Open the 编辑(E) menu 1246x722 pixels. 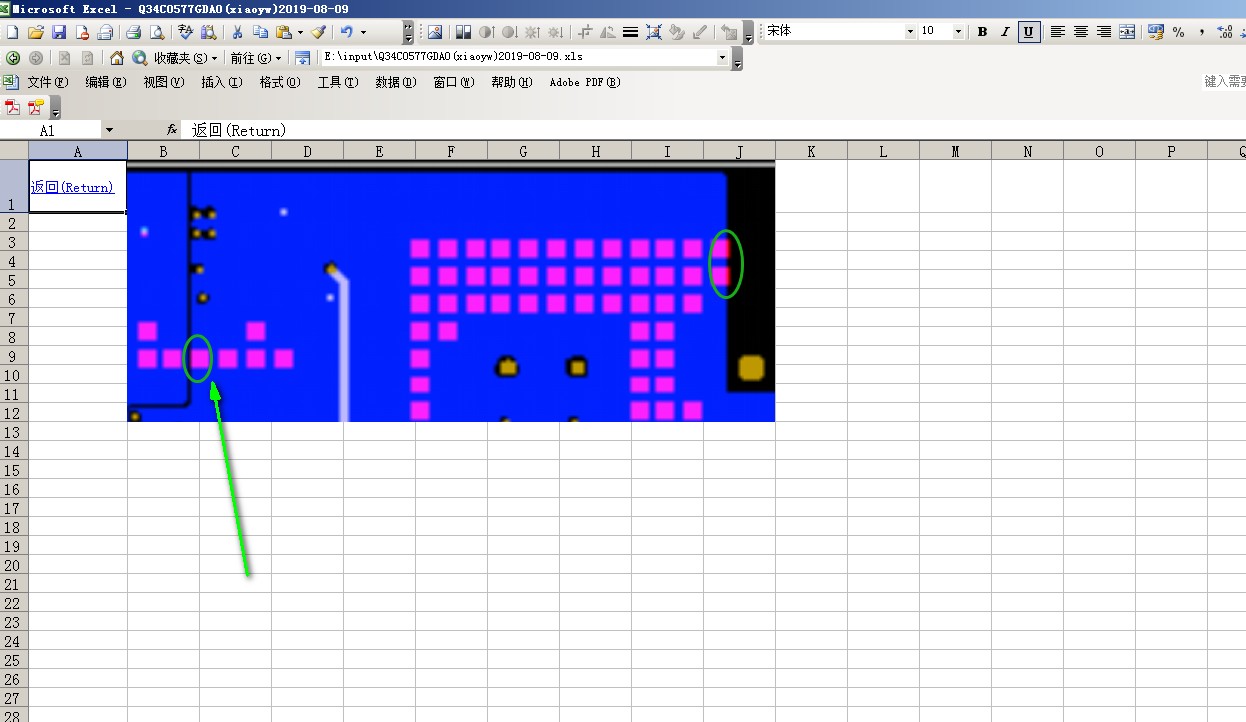pyautogui.click(x=106, y=82)
